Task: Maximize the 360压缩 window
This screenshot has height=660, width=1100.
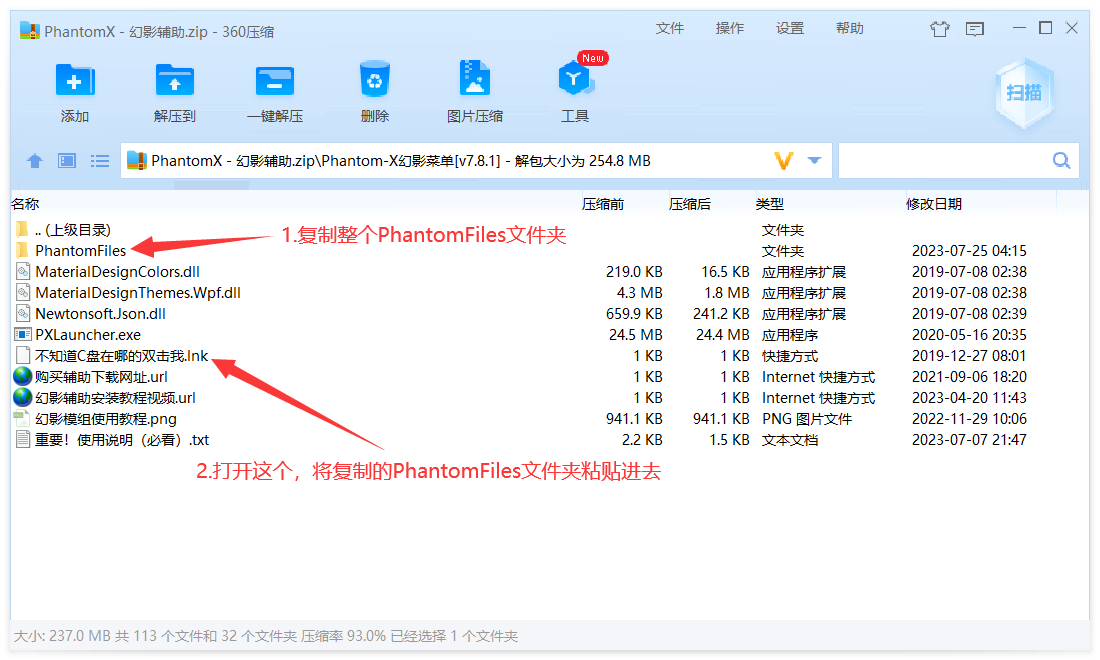Action: (1045, 28)
